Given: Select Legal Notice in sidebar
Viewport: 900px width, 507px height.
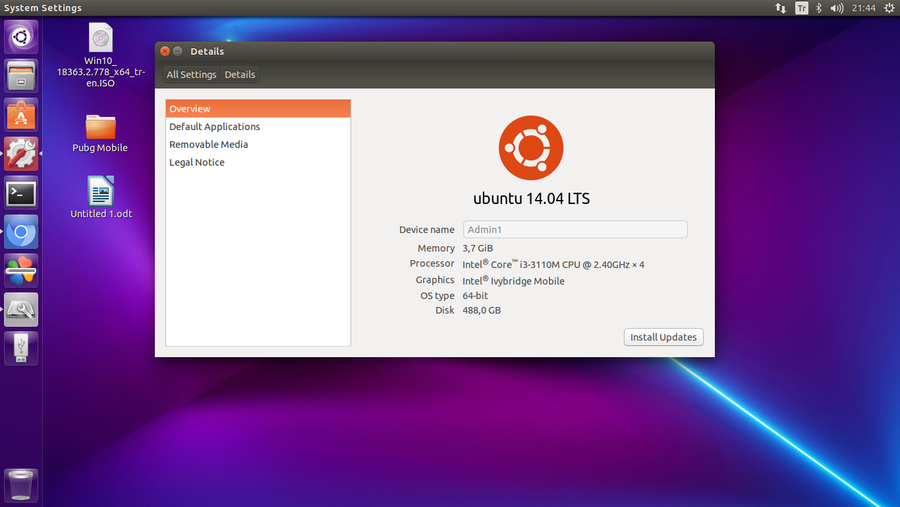Looking at the screenshot, I should (258, 162).
